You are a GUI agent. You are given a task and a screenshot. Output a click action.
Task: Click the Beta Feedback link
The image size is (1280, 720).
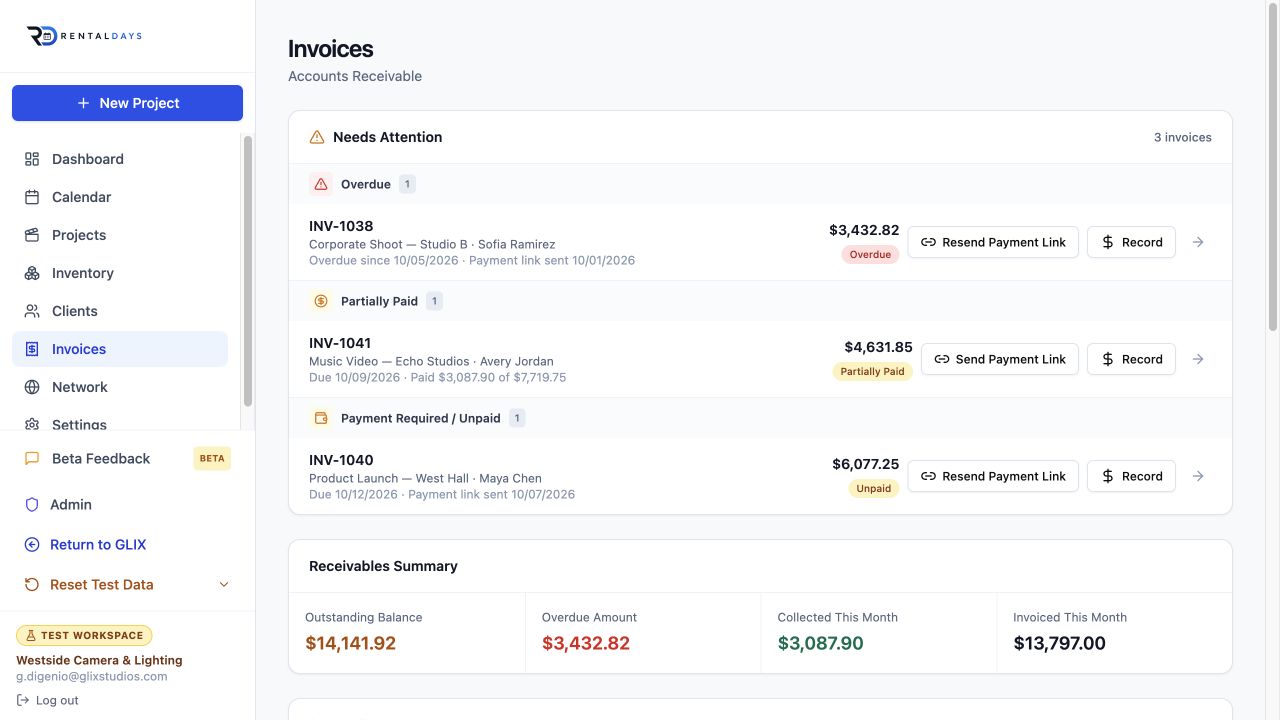[127, 458]
